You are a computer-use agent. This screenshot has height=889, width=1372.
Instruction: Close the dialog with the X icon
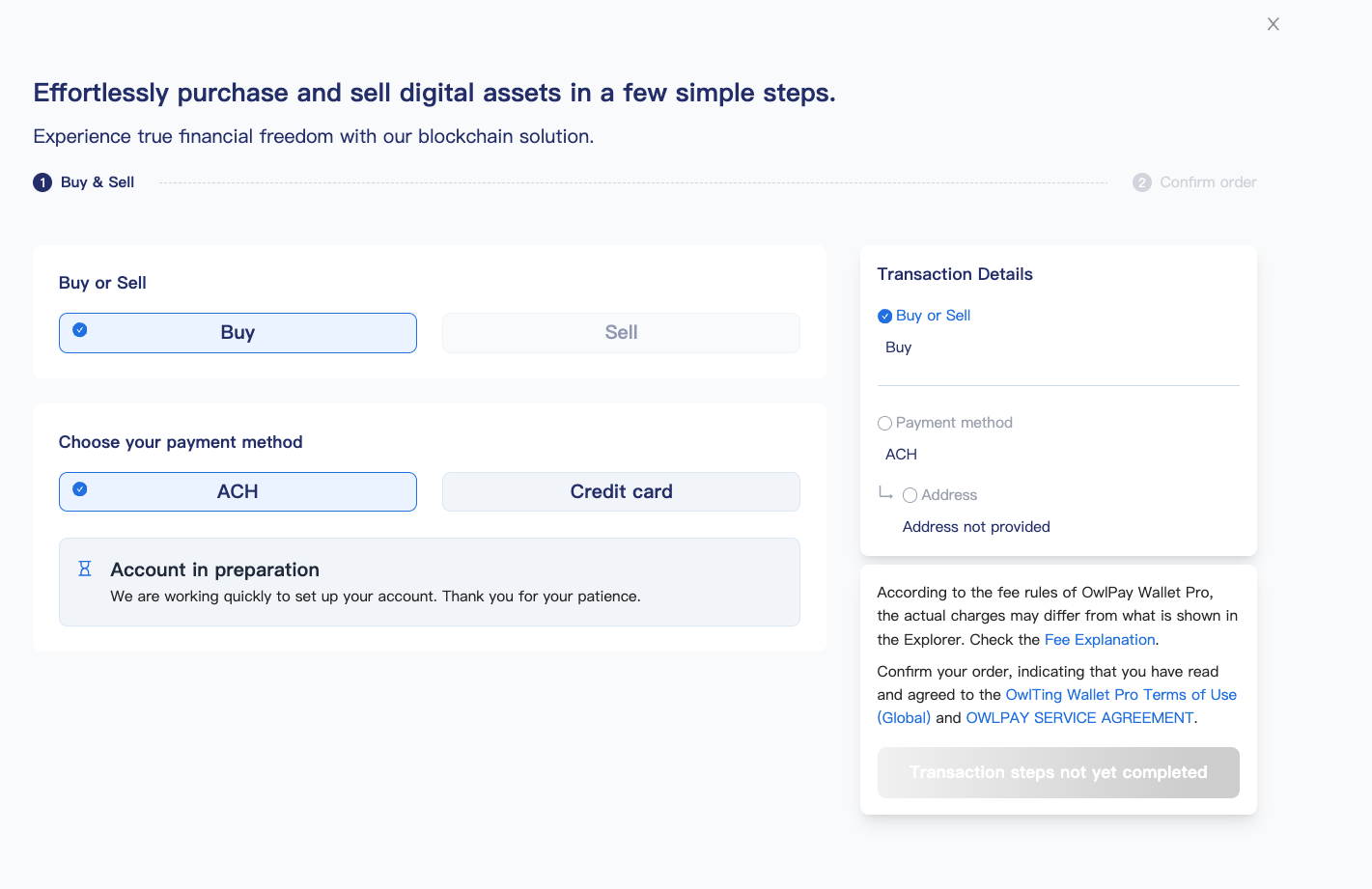pyautogui.click(x=1273, y=24)
